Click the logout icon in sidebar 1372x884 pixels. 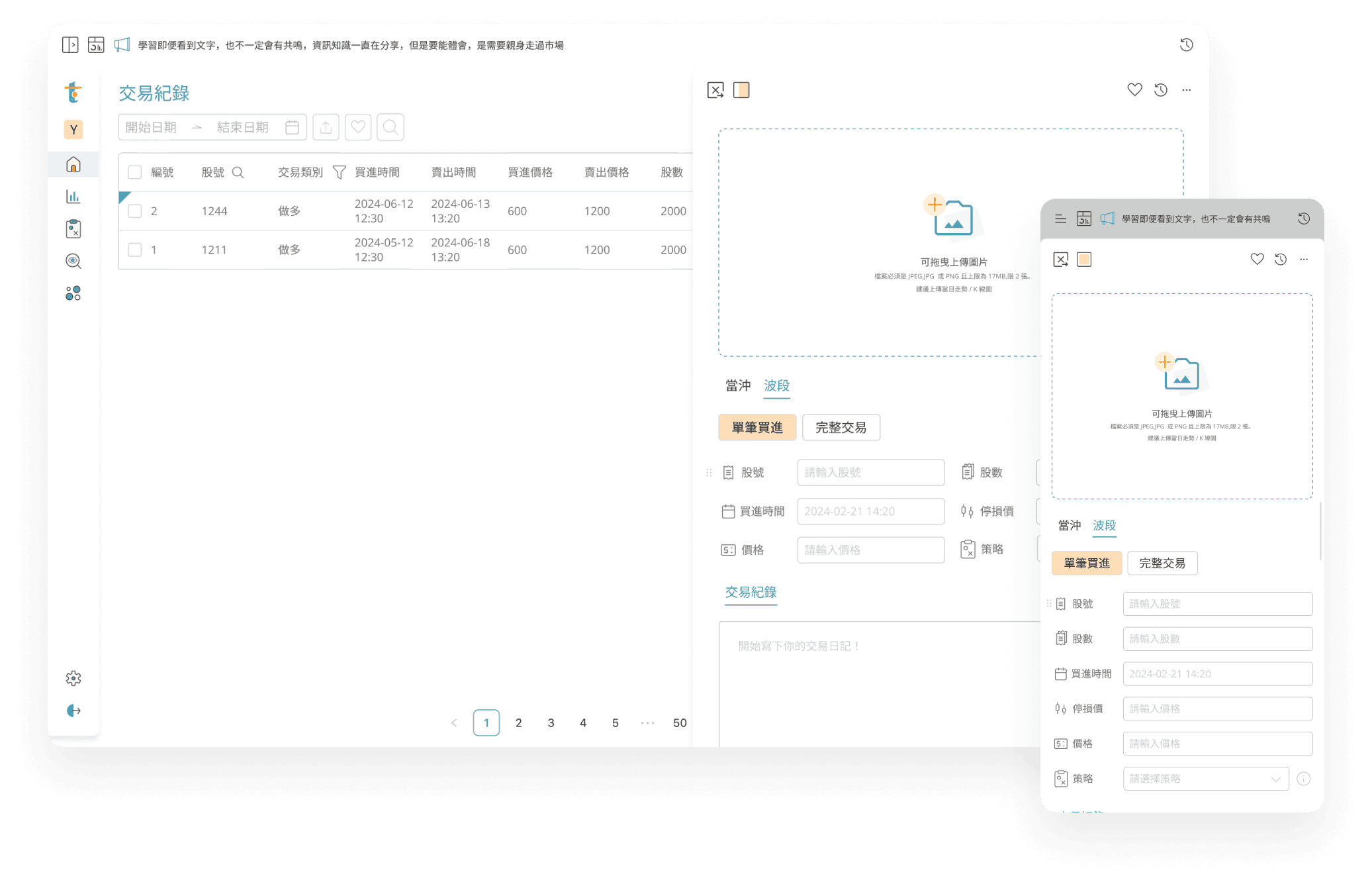coord(73,711)
